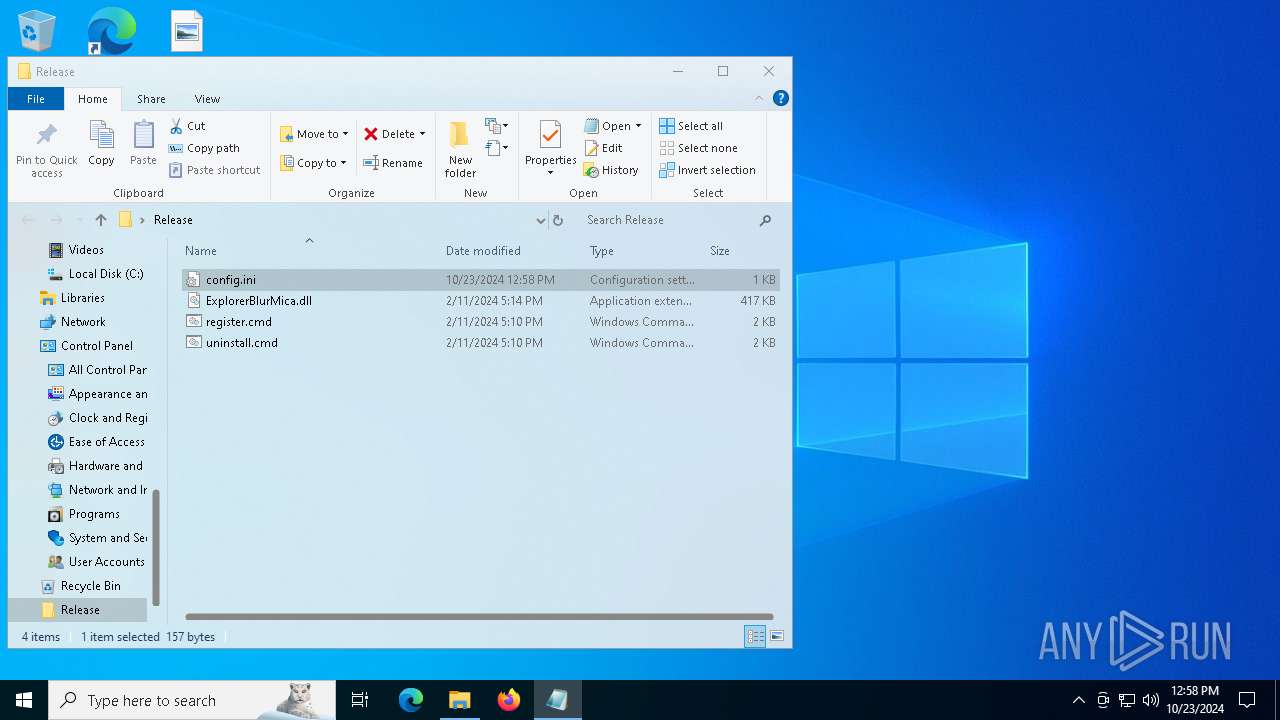
Task: Create a New folder
Action: pos(460,150)
